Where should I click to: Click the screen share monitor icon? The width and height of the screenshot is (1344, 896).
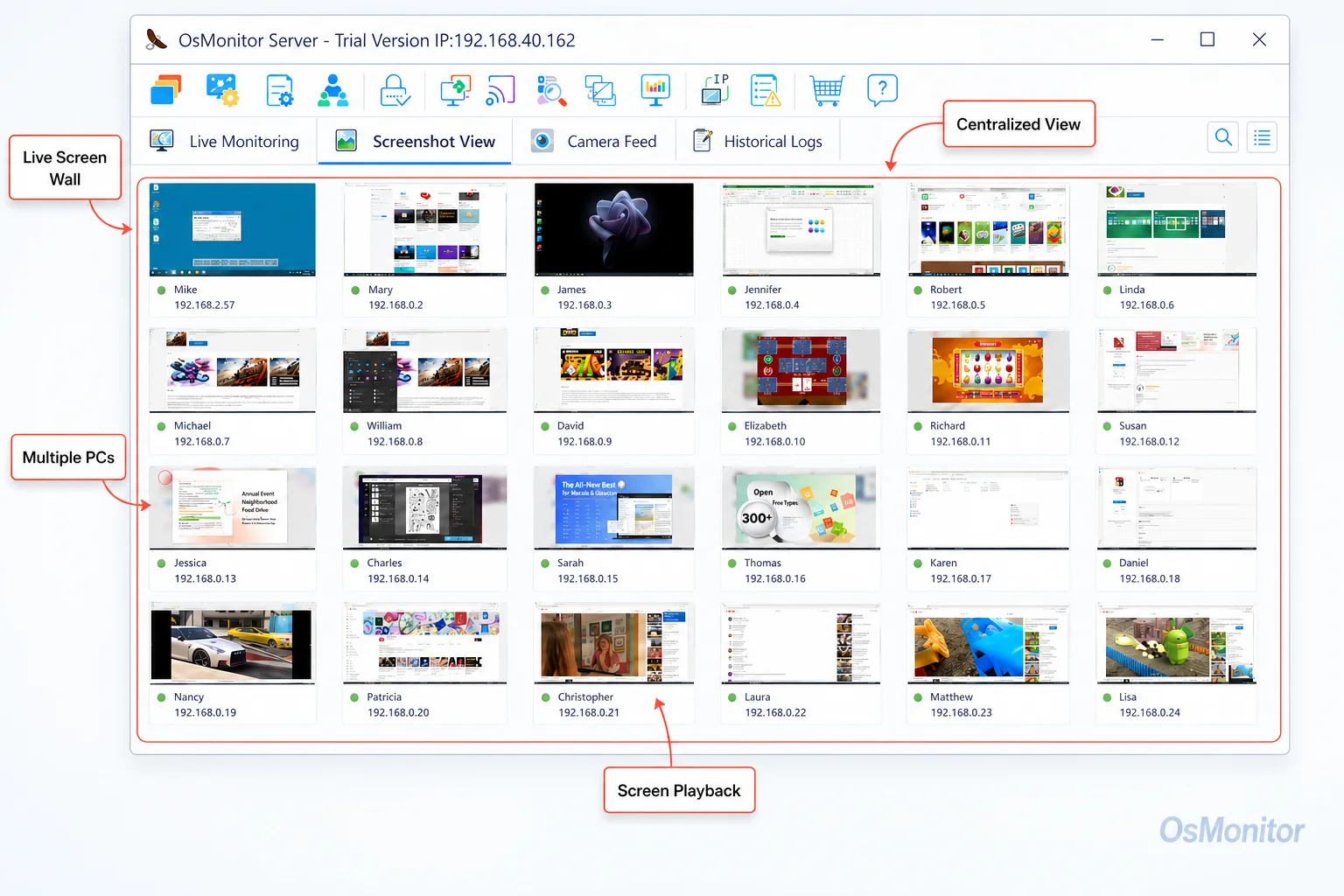point(455,90)
